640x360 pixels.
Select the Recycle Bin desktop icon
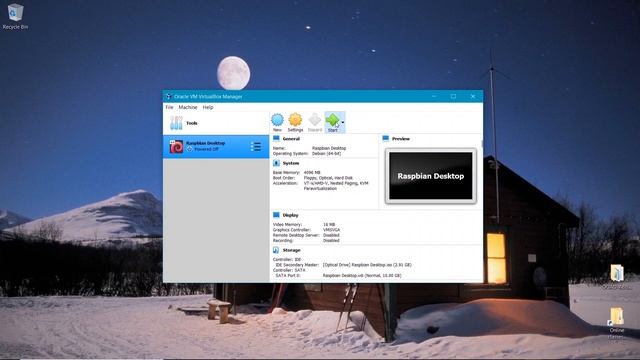(x=16, y=16)
